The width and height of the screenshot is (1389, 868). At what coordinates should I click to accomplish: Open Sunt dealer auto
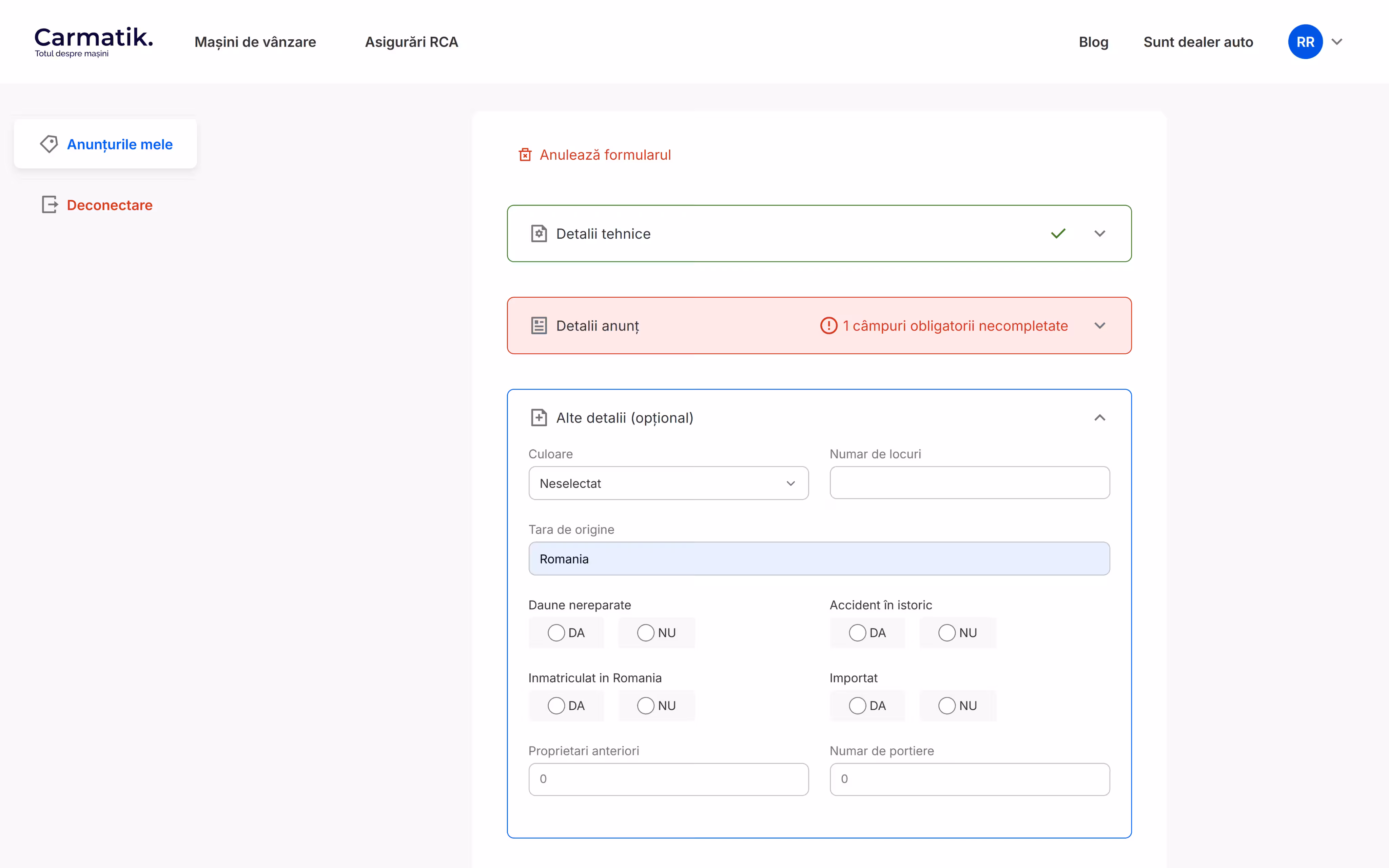click(x=1198, y=42)
